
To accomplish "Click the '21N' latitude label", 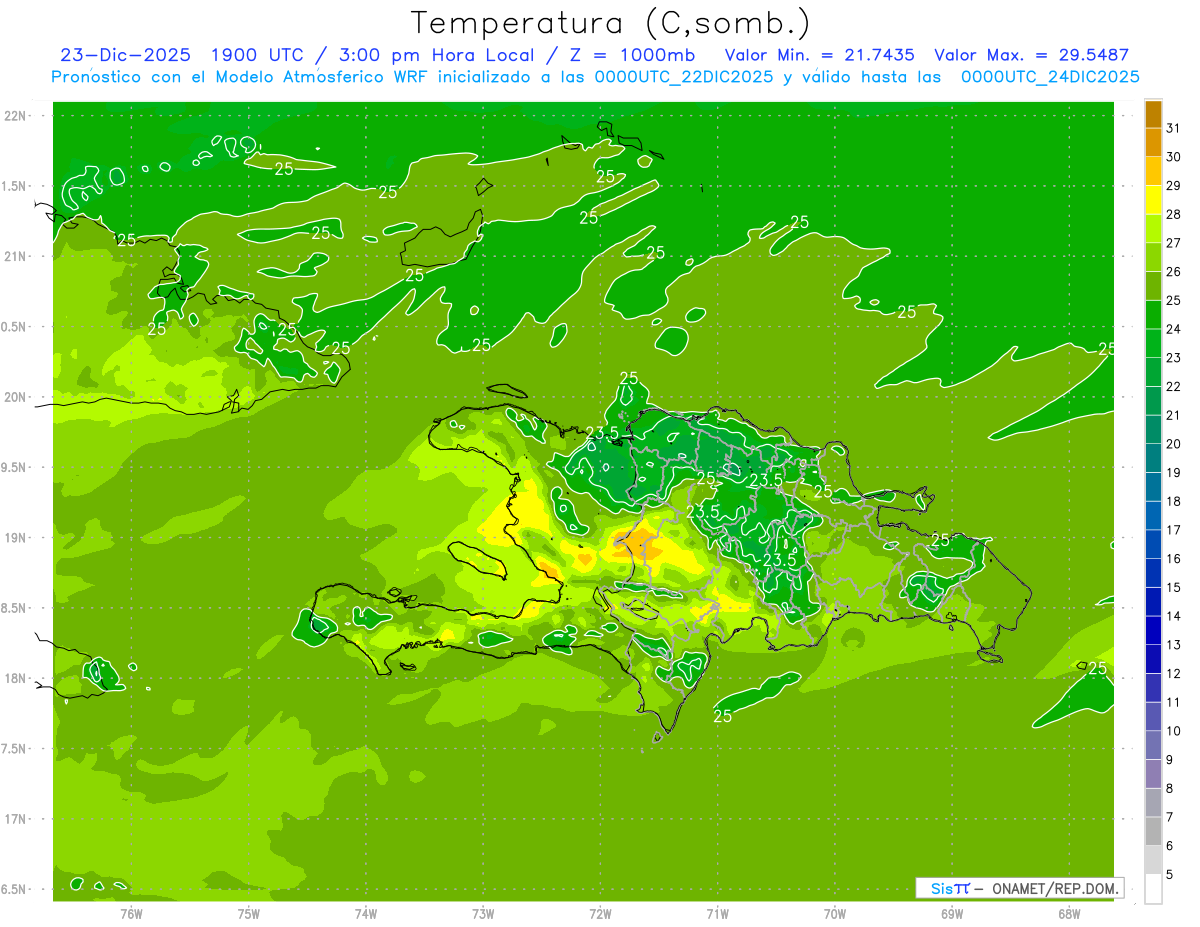I will click(16, 256).
